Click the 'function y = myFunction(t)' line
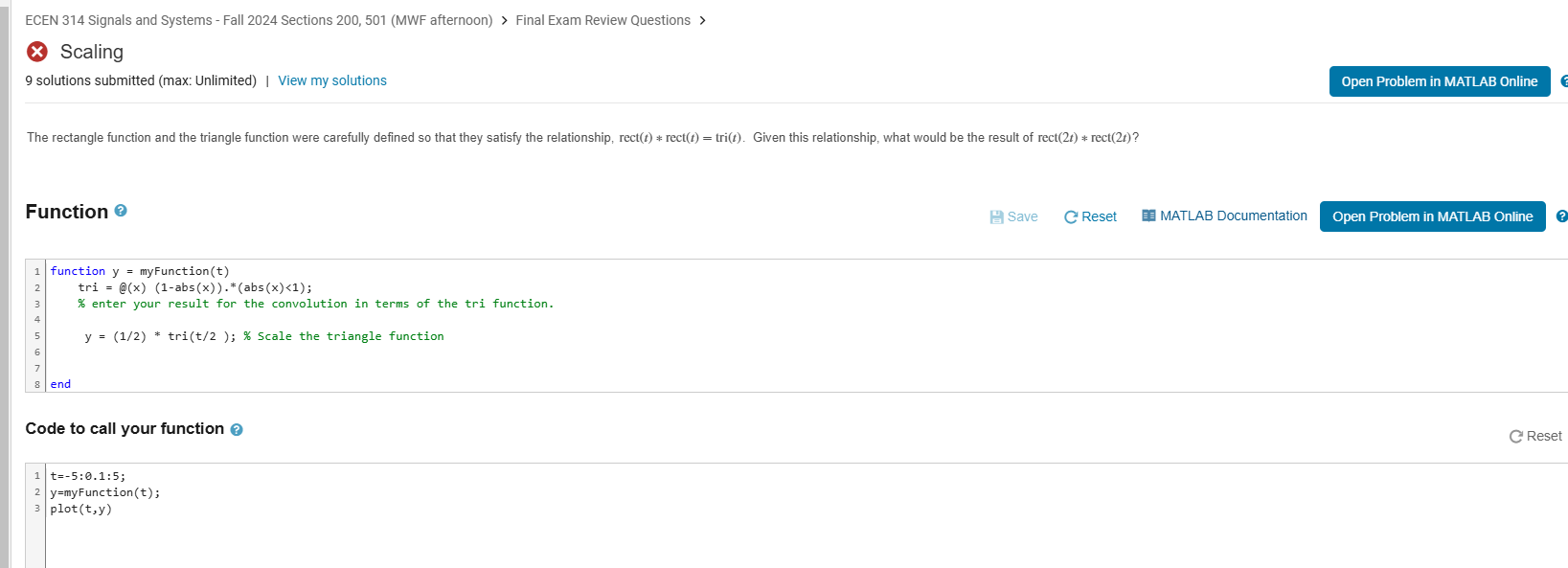Screen dimensions: 1568x568 click(x=140, y=271)
